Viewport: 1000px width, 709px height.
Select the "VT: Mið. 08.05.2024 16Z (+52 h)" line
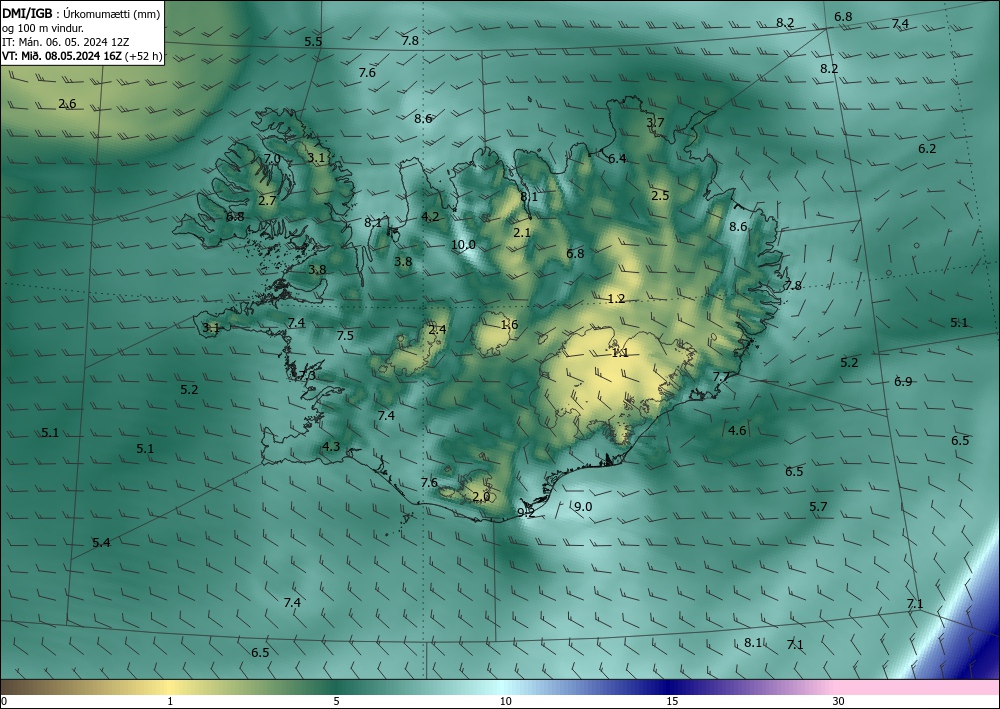82,56
